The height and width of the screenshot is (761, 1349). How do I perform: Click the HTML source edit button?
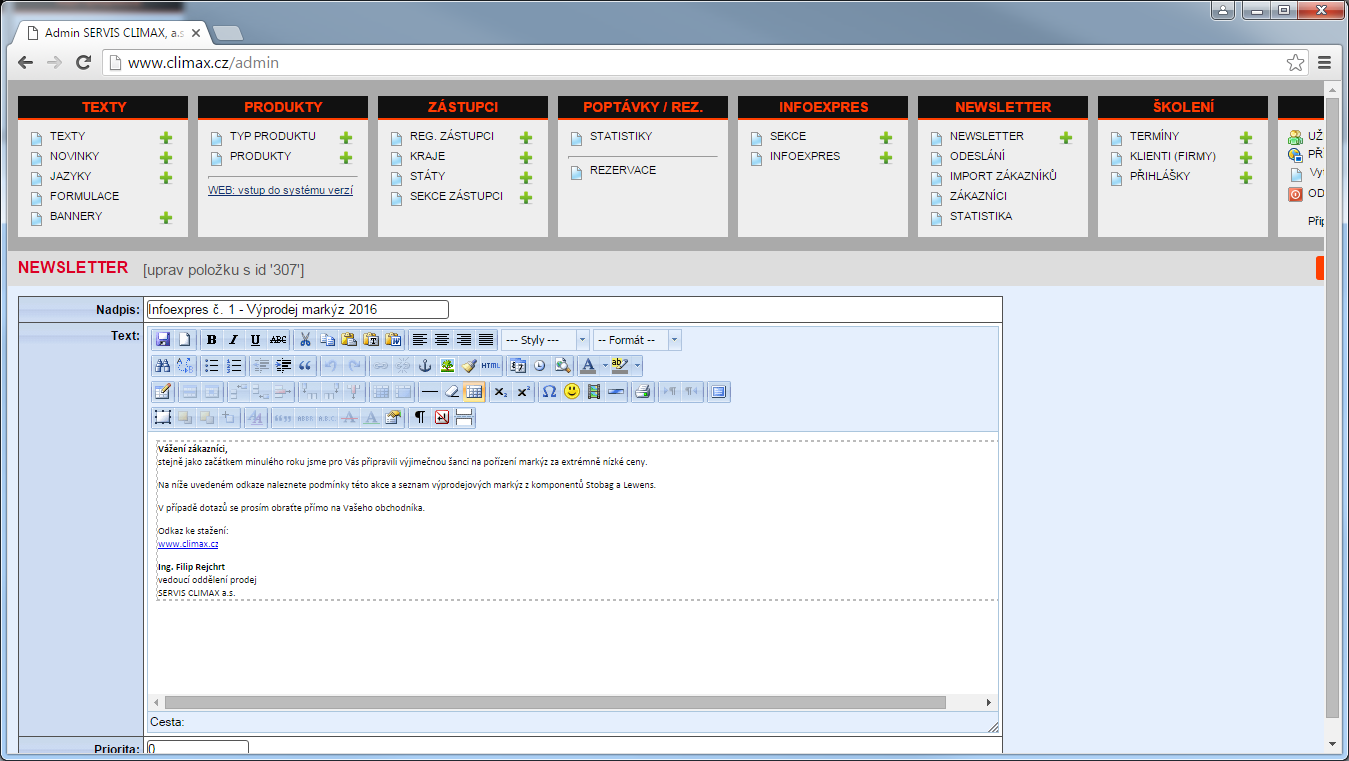490,366
